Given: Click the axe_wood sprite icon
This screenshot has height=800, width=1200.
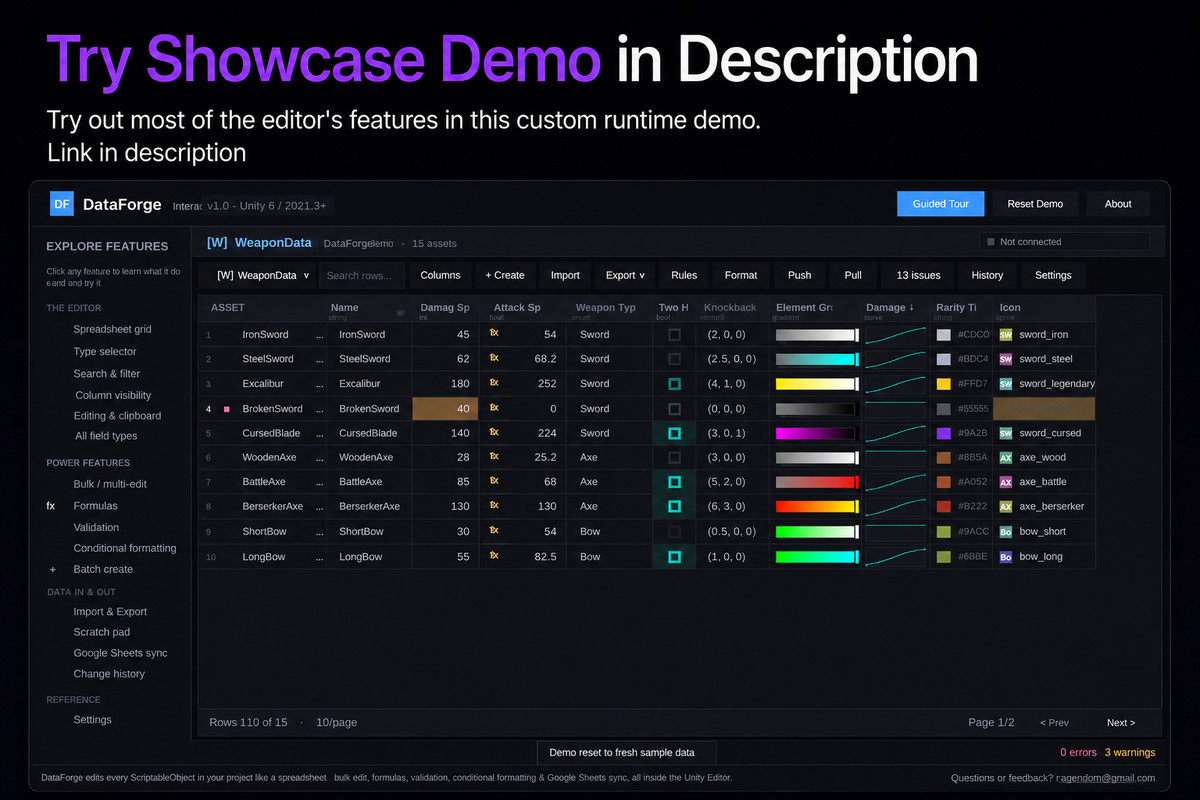Looking at the screenshot, I should click(1006, 458).
